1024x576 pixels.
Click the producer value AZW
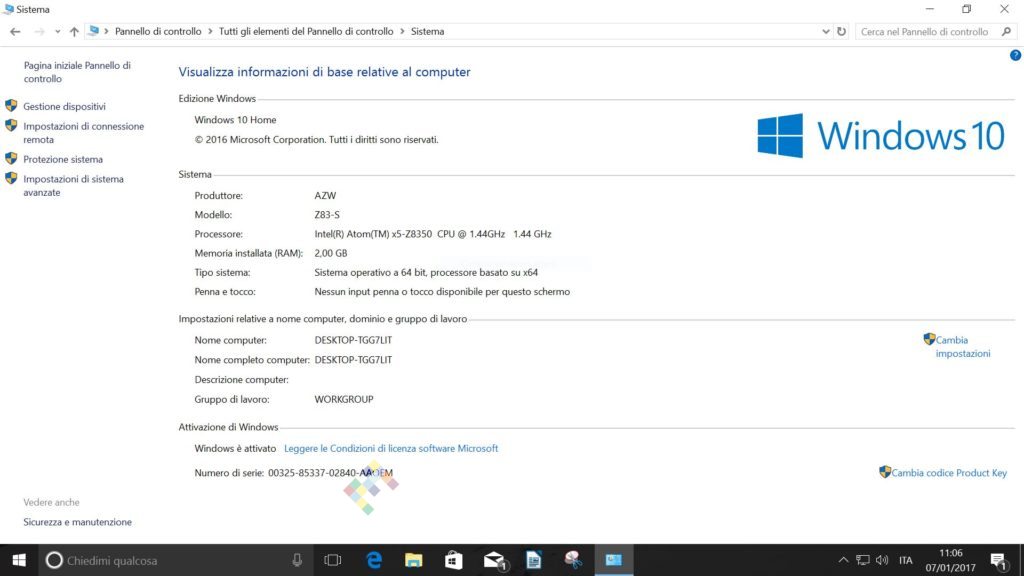click(325, 195)
